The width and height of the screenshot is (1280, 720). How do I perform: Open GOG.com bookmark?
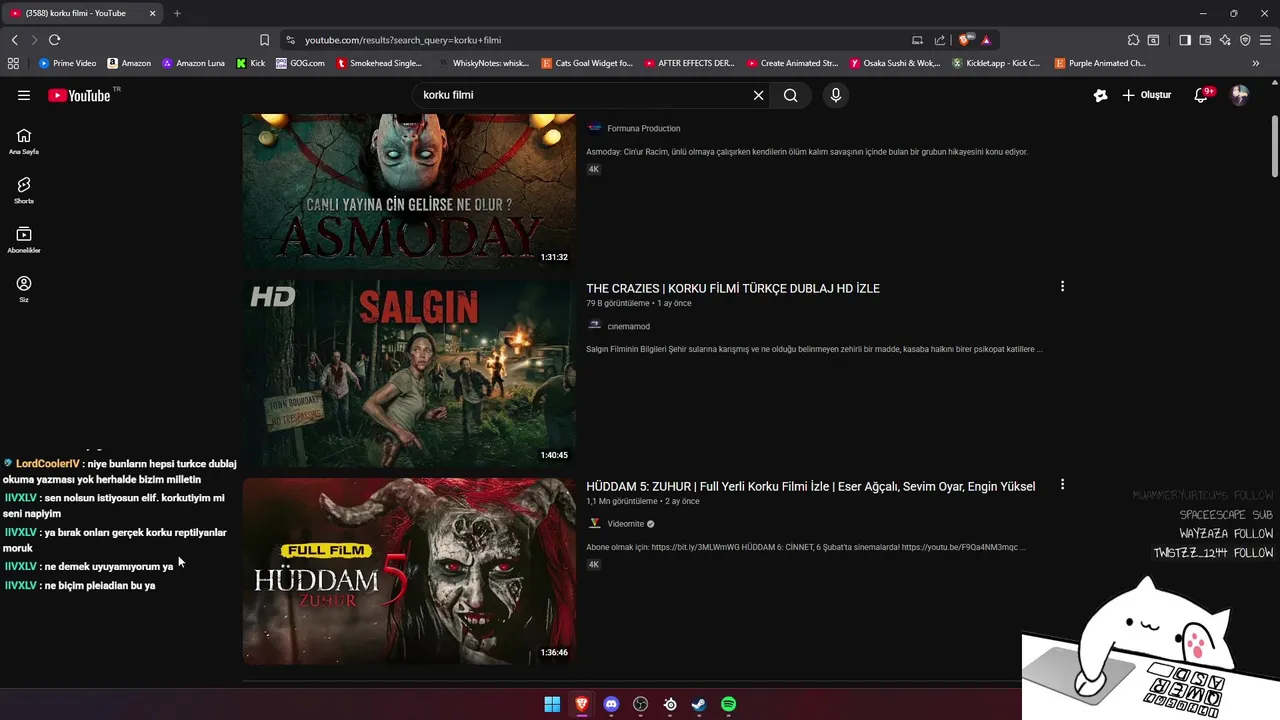300,63
